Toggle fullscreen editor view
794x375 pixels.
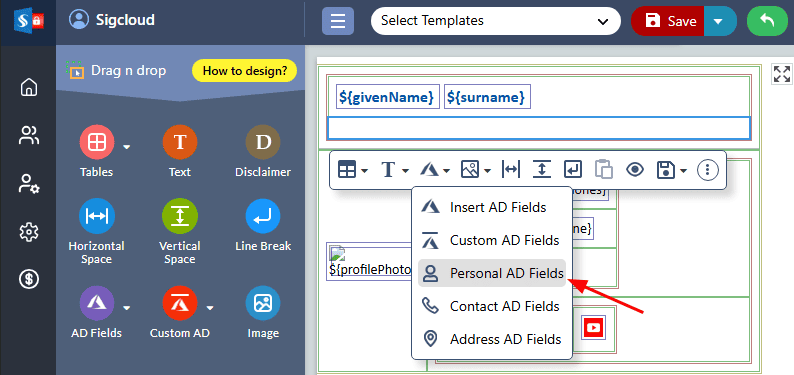[782, 74]
